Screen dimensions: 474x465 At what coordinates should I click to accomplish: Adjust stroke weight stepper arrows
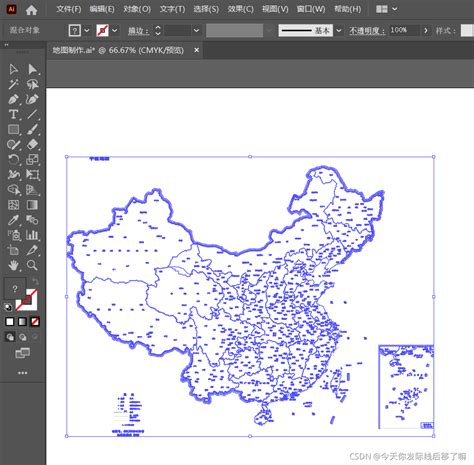coord(158,30)
